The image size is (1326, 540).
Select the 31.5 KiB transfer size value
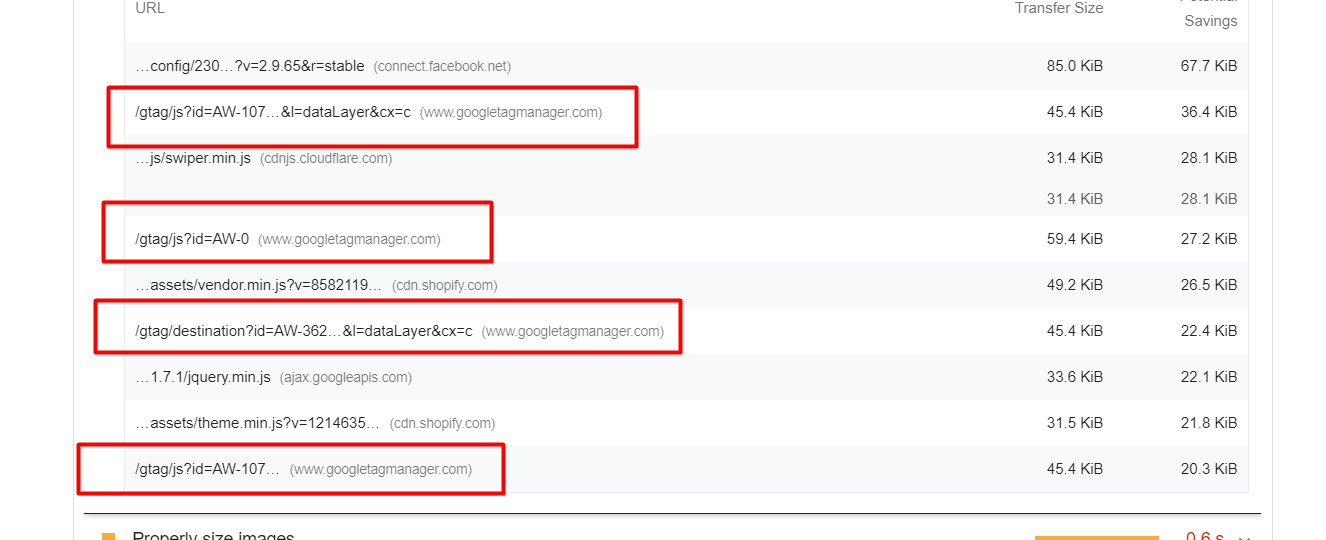pos(1075,423)
